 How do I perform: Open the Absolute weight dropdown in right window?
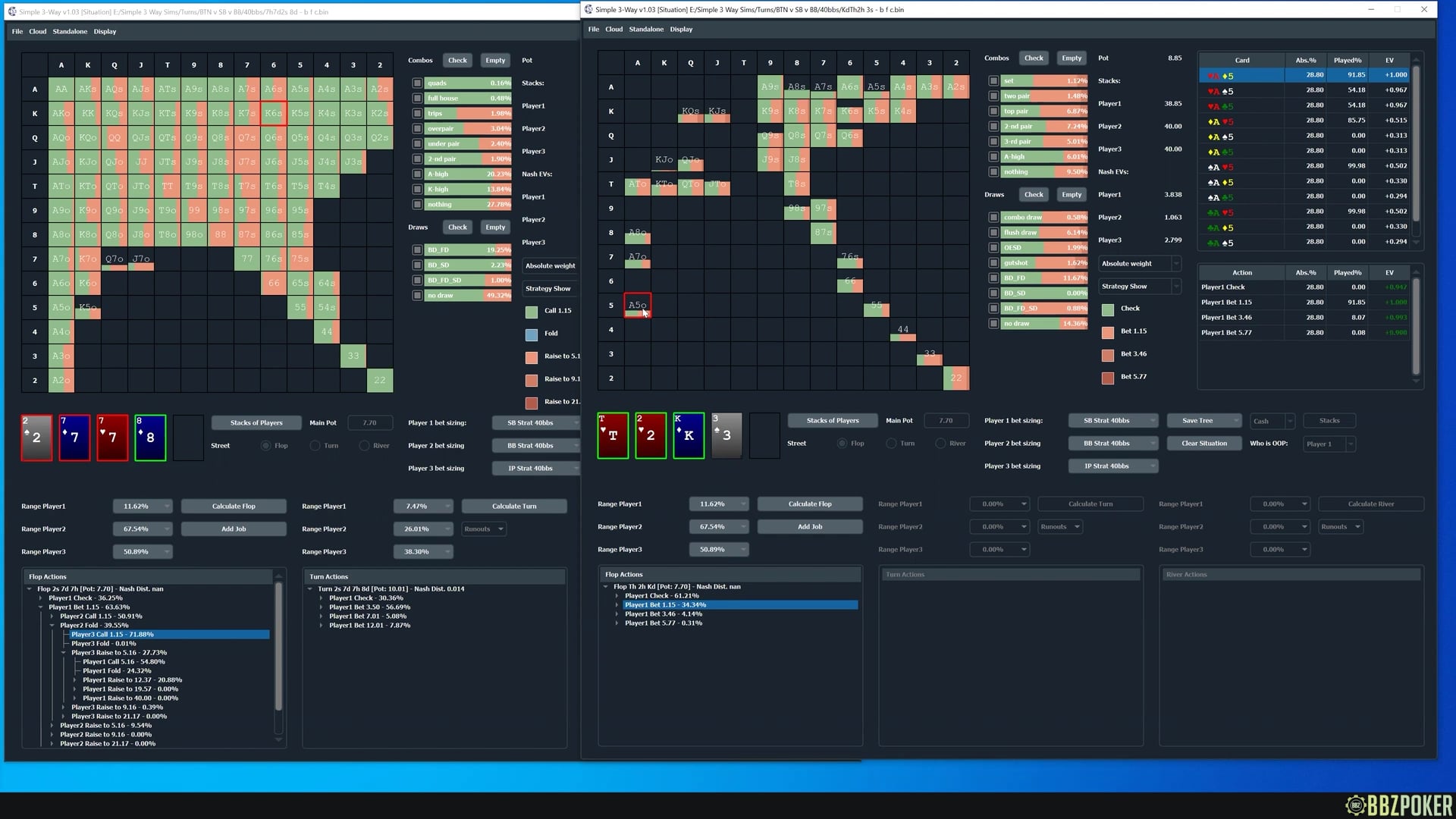[x=1139, y=264]
